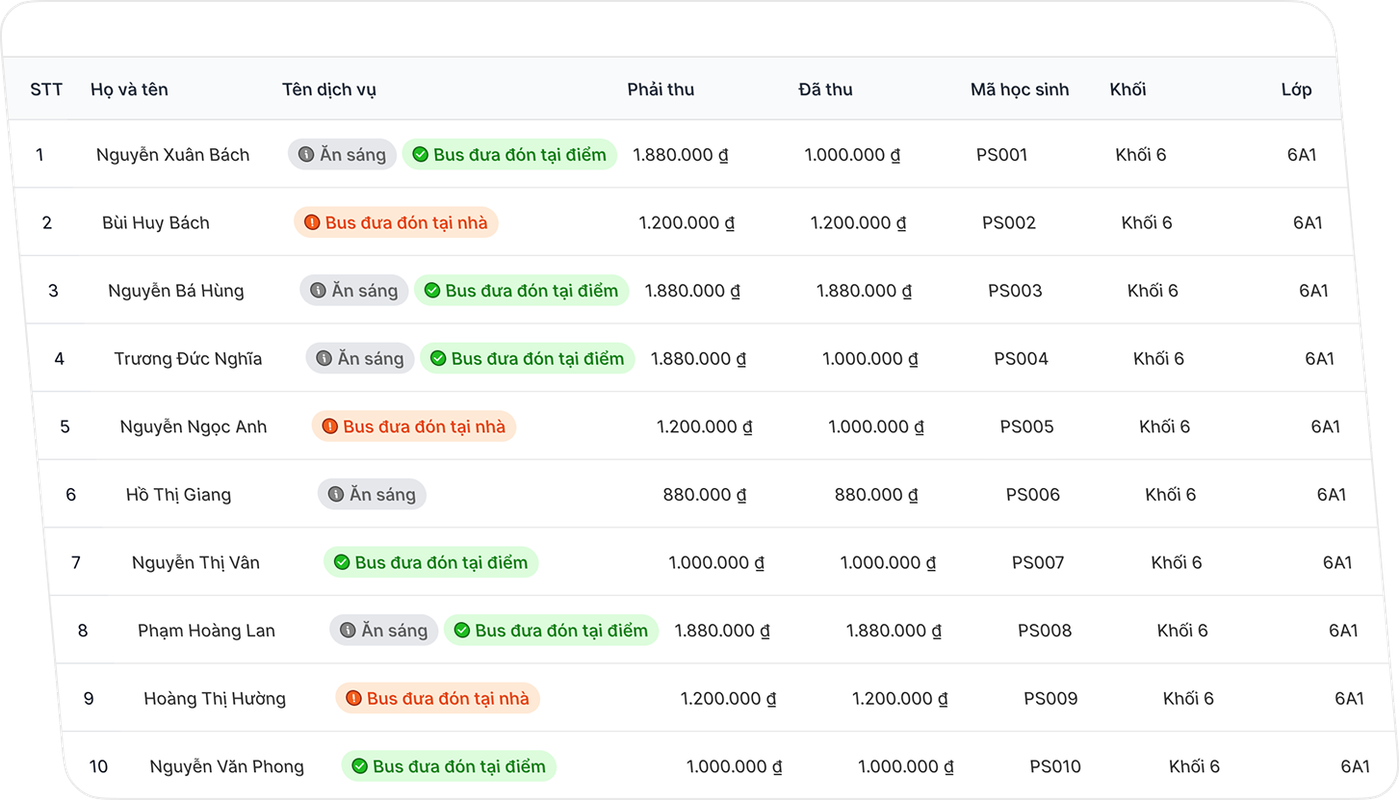Click the Đã thu column header
The image size is (1400, 800).
[x=826, y=90]
